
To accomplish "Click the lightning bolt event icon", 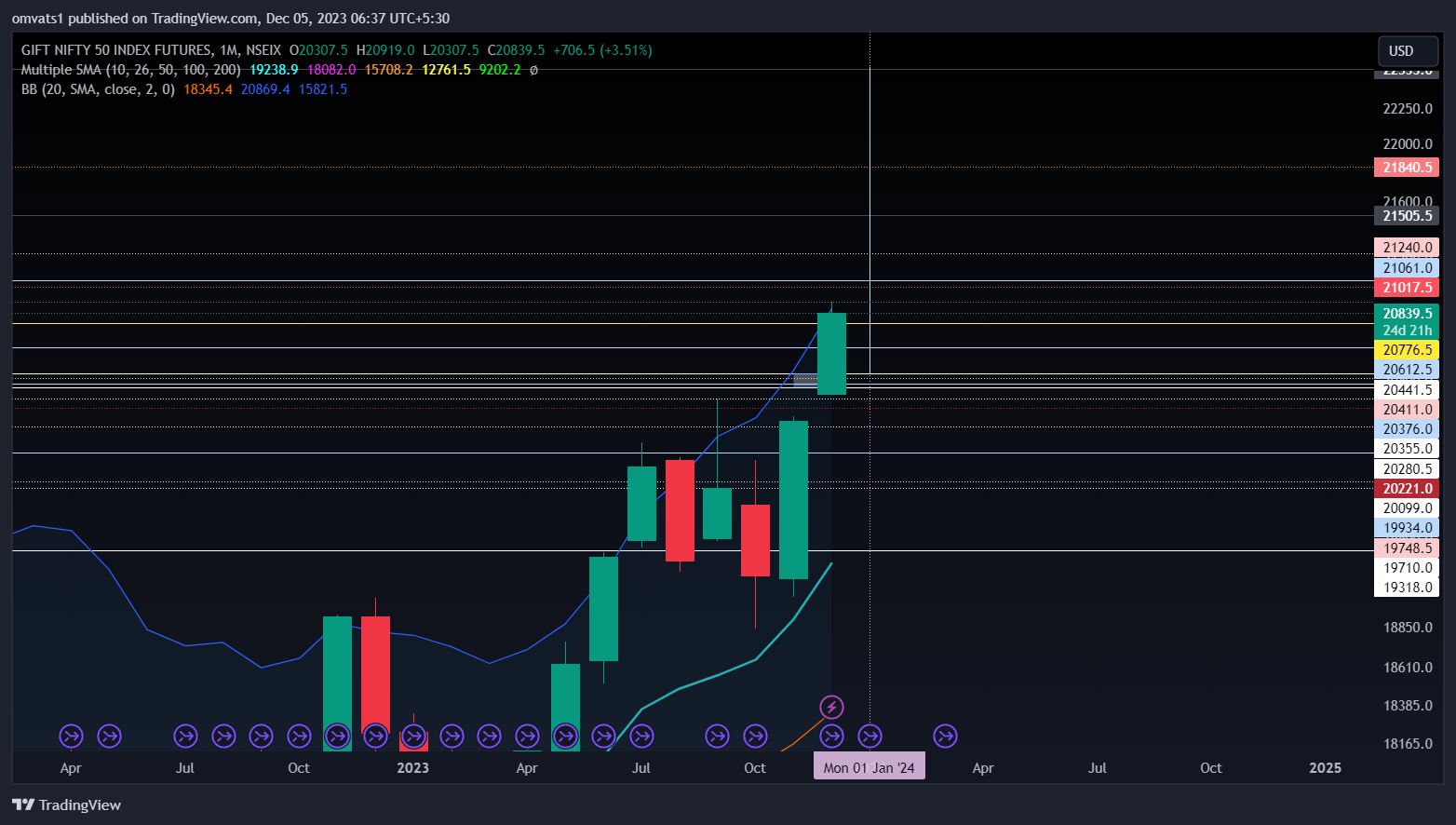I will (831, 708).
